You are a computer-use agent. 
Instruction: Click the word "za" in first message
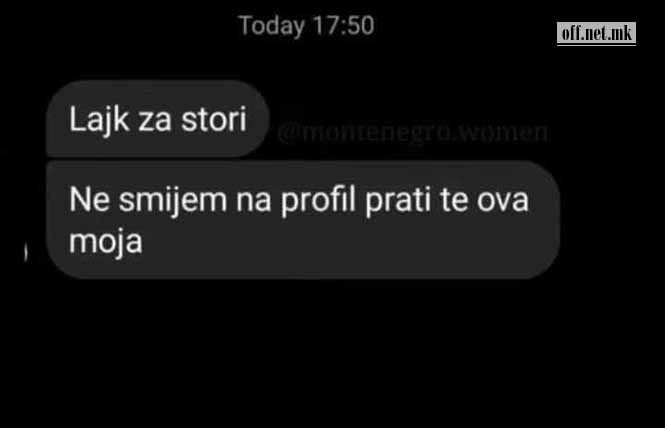pyautogui.click(x=155, y=121)
